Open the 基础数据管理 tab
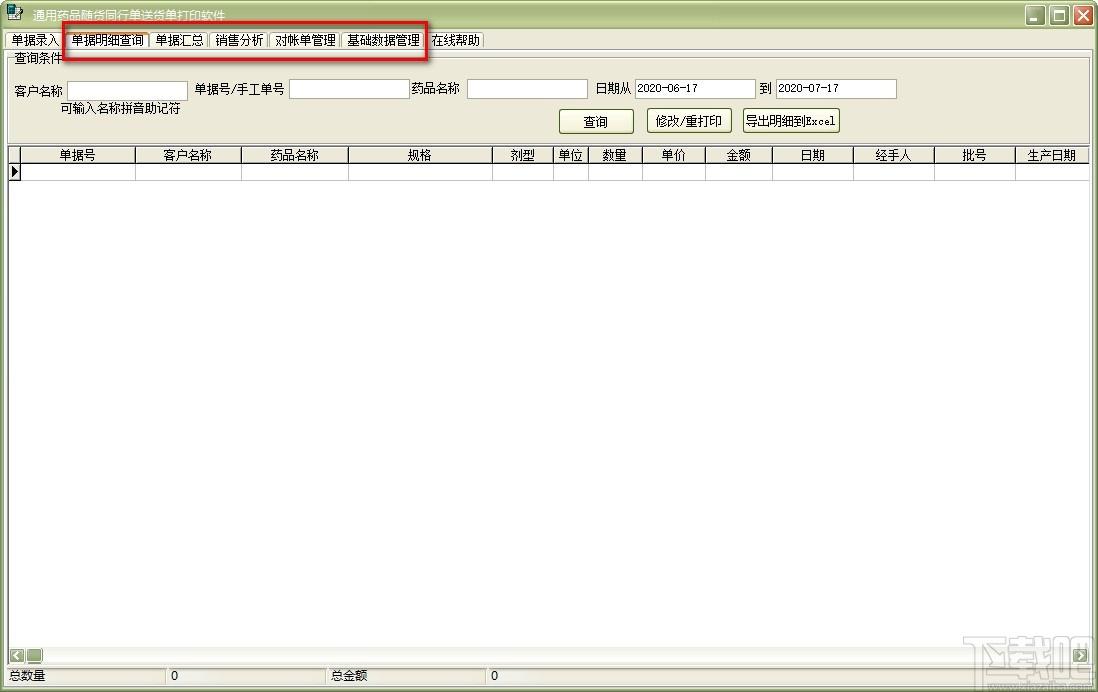 point(383,41)
